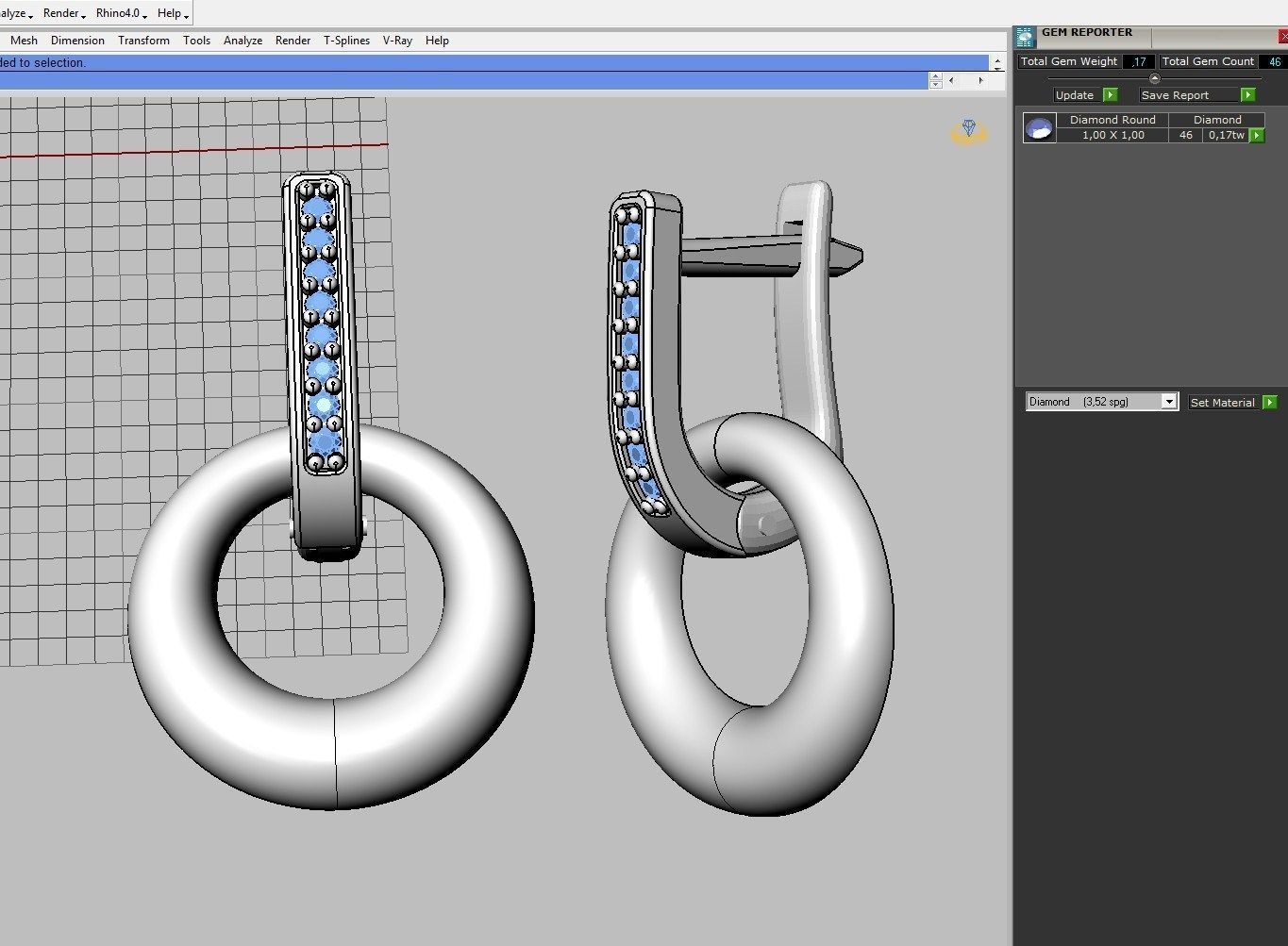The height and width of the screenshot is (946, 1288).
Task: Close the Gem Reporter panel
Action: pyautogui.click(x=1282, y=37)
